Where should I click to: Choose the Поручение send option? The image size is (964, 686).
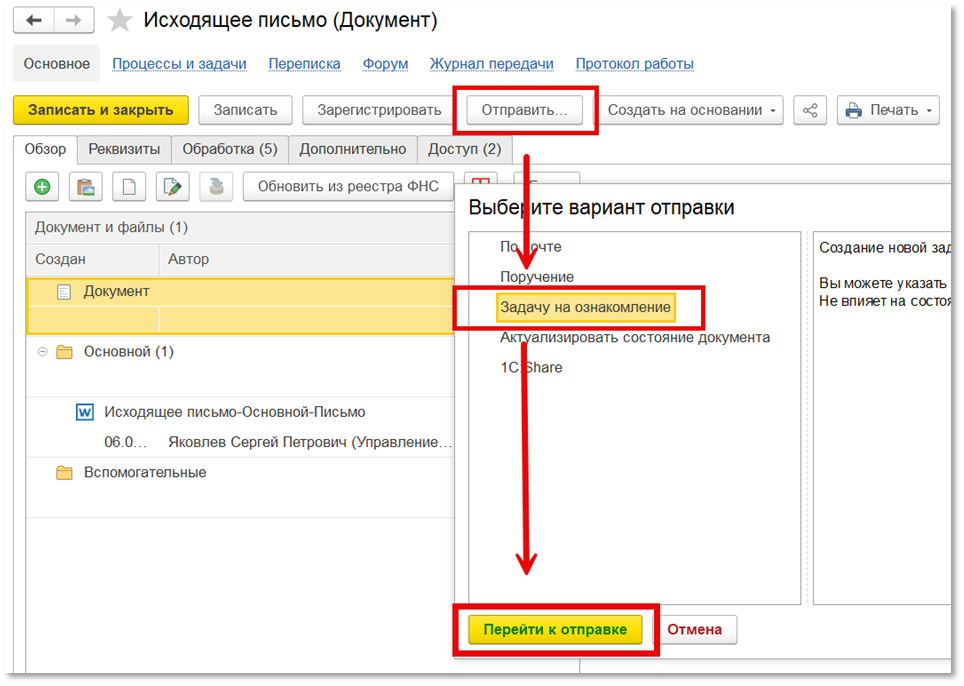point(537,277)
